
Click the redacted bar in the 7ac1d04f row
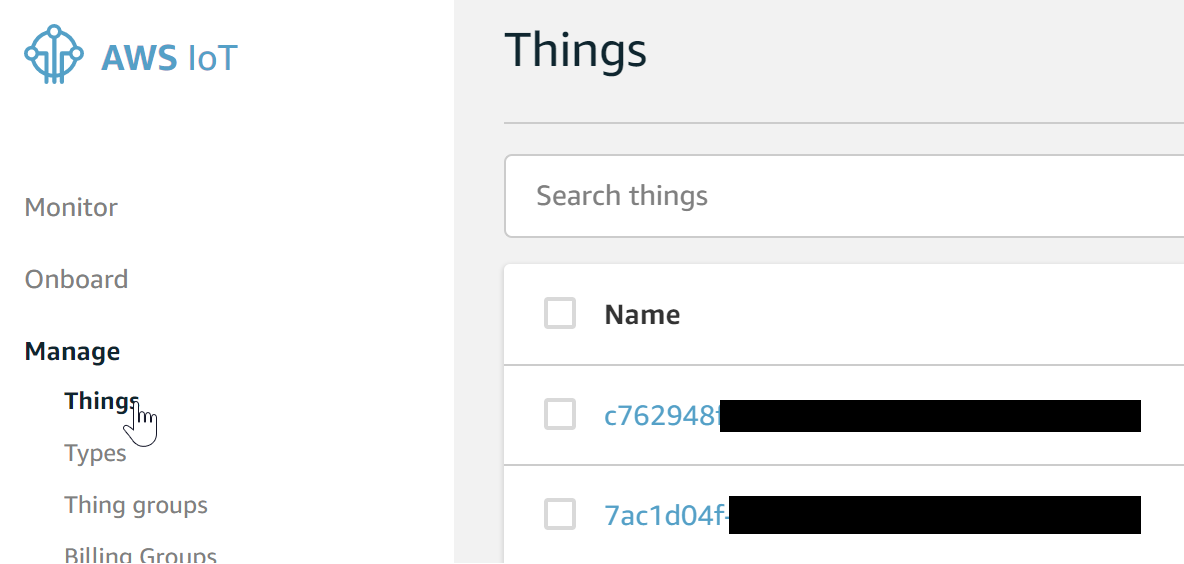[935, 516]
